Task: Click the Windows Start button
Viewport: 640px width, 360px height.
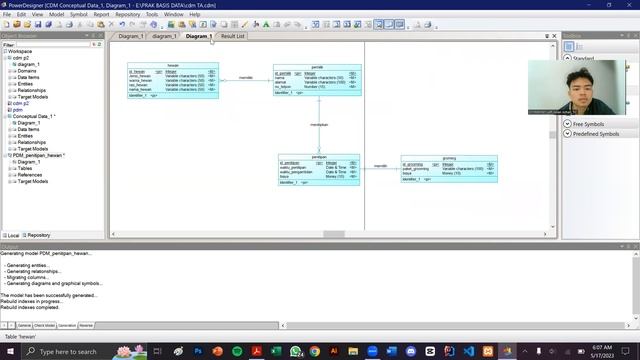Action: coord(10,351)
